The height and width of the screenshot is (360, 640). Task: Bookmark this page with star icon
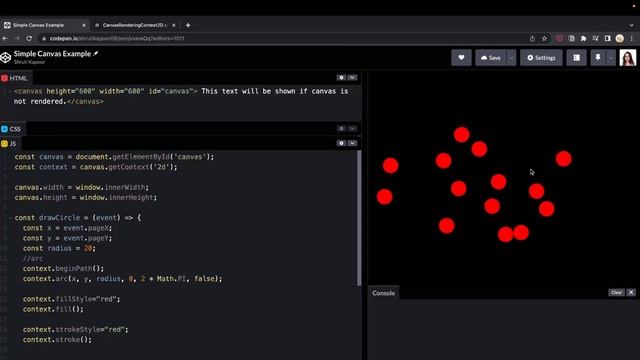[544, 38]
